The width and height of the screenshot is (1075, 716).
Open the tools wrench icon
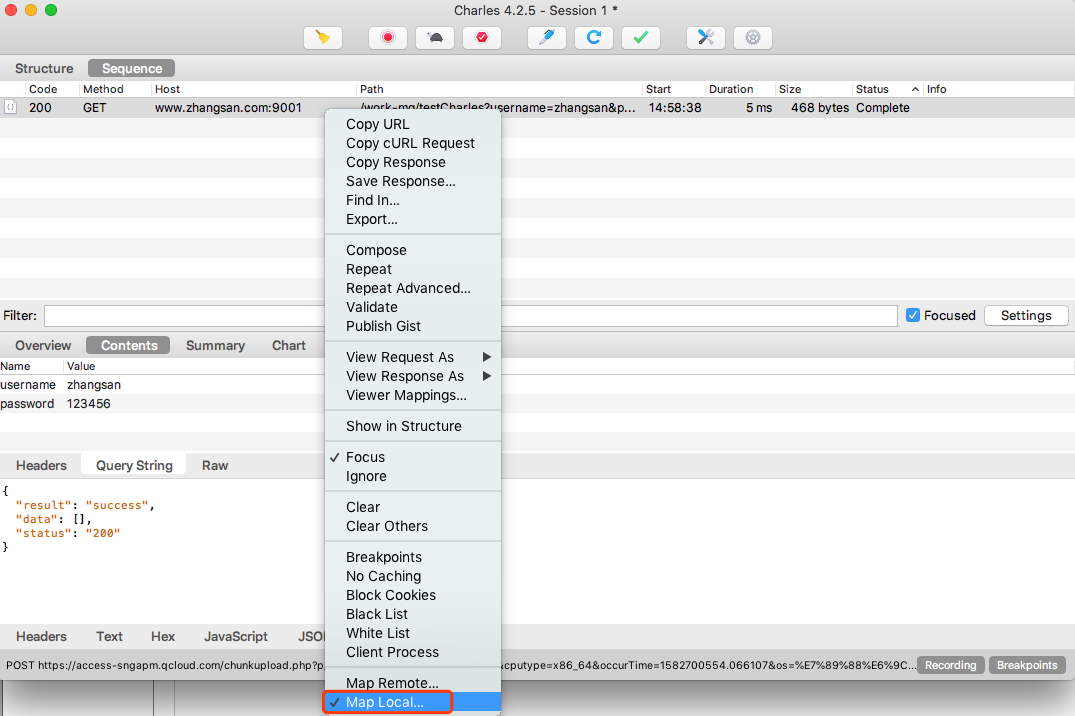click(x=705, y=38)
